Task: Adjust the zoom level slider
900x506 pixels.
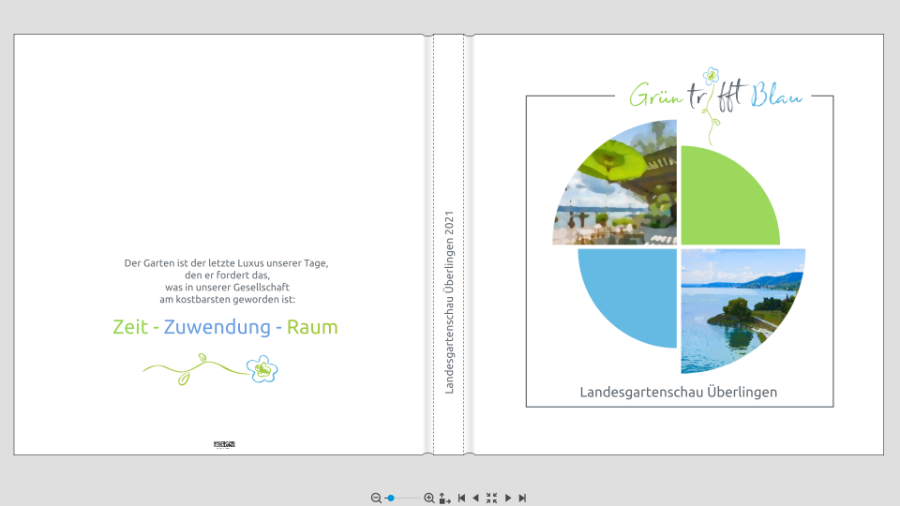Action: (x=403, y=498)
